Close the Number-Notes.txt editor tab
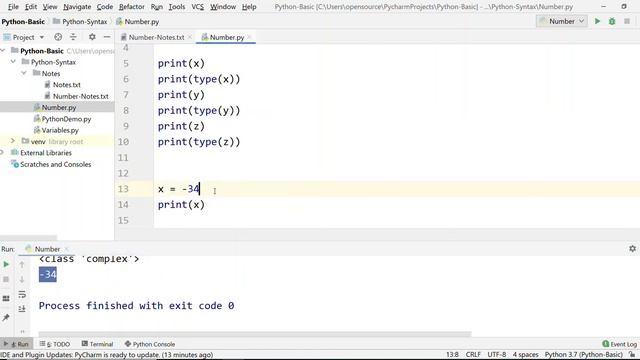Image resolution: width=640 pixels, height=360 pixels. (190, 37)
